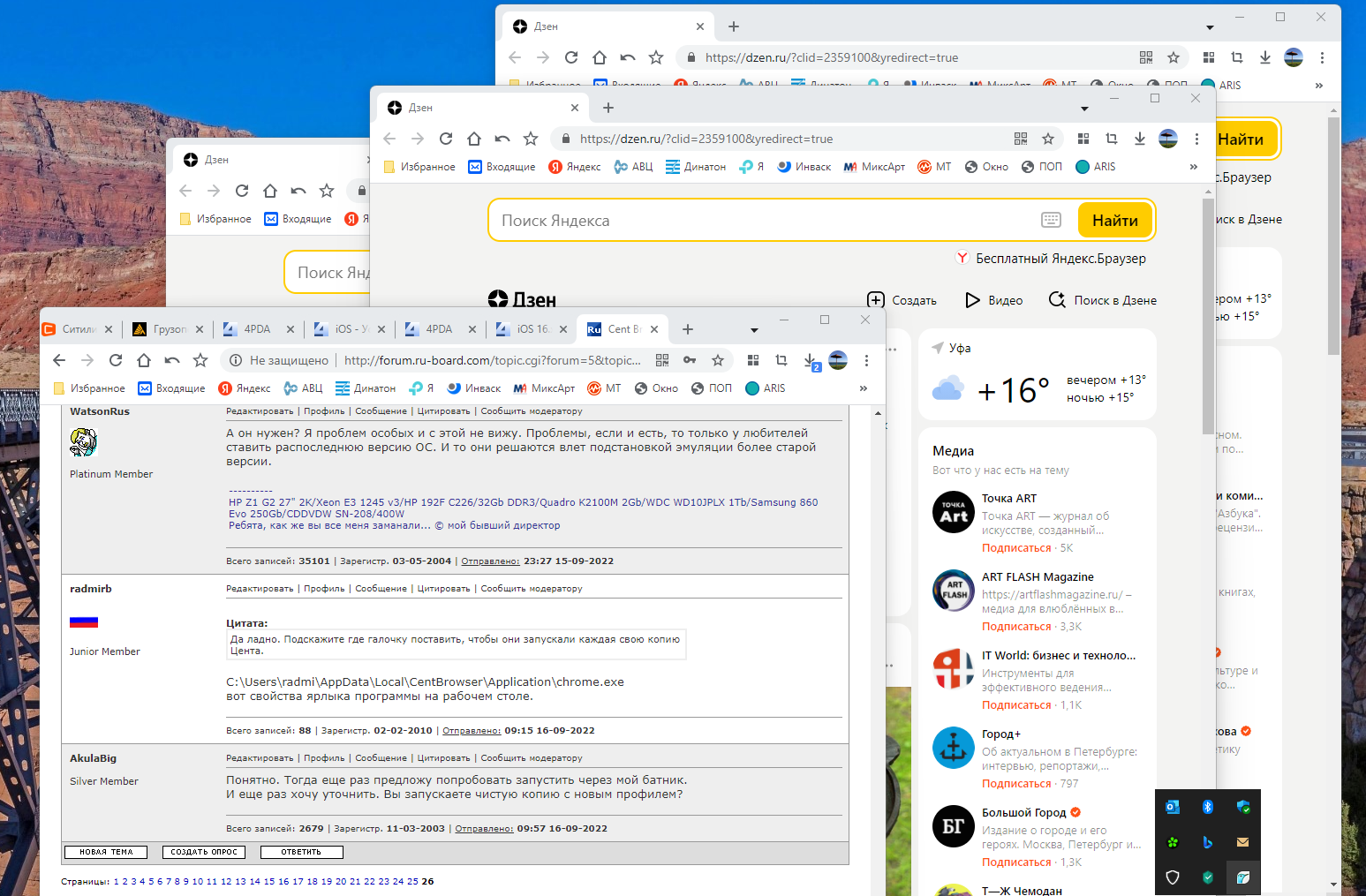Click the Bluetooth icon in system tray
This screenshot has height=896, width=1366.
[1207, 807]
